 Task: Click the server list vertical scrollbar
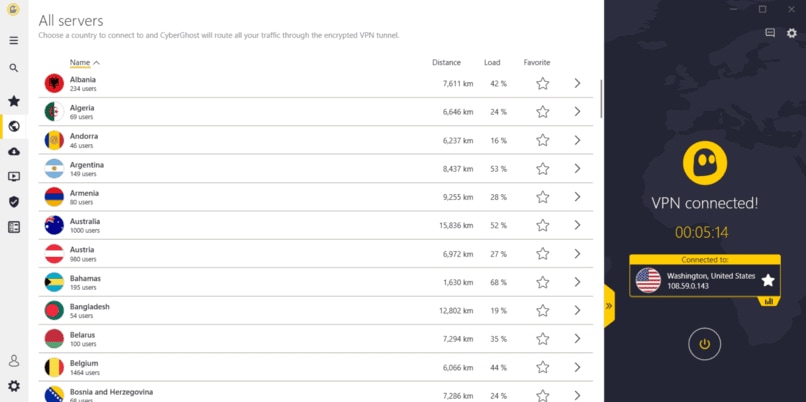pyautogui.click(x=601, y=99)
